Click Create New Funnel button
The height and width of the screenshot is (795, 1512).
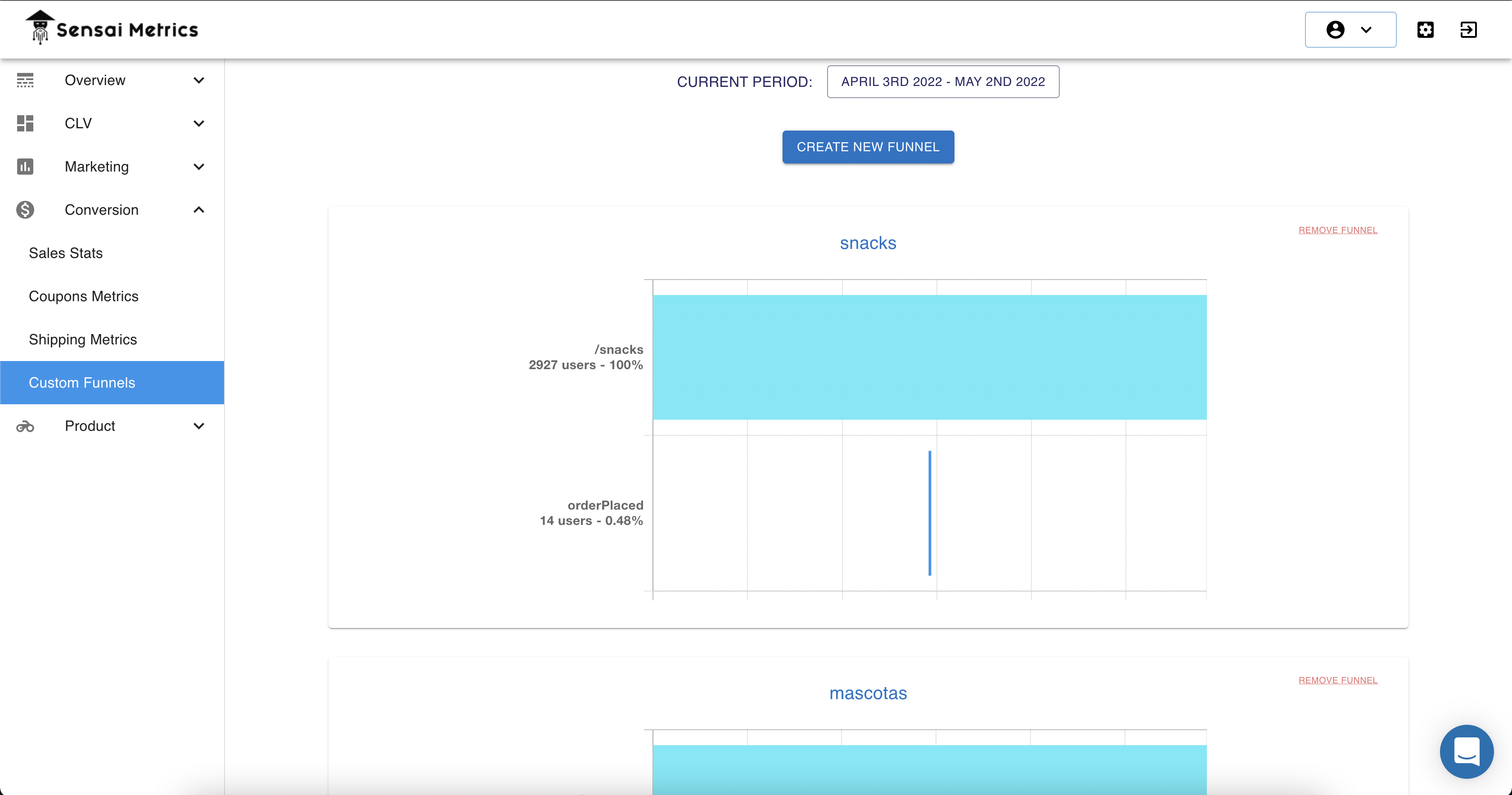868,147
